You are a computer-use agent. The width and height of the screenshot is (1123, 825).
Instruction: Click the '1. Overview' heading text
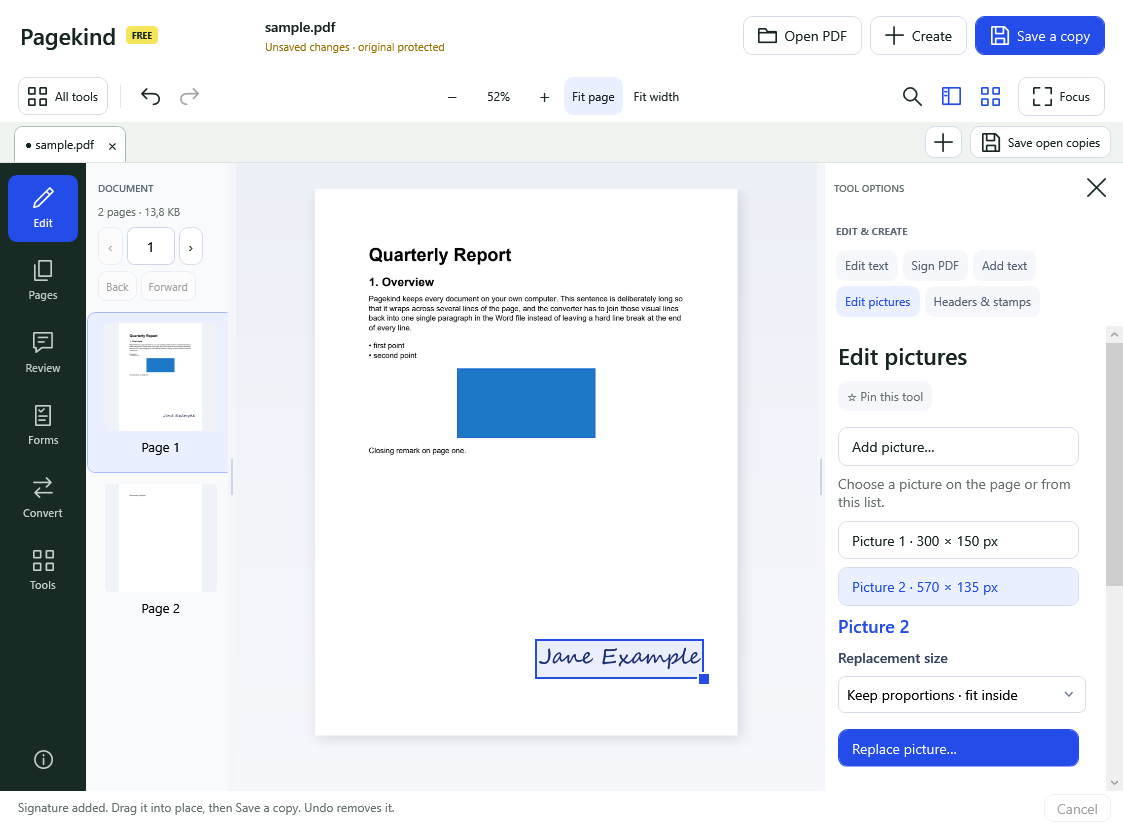click(401, 282)
